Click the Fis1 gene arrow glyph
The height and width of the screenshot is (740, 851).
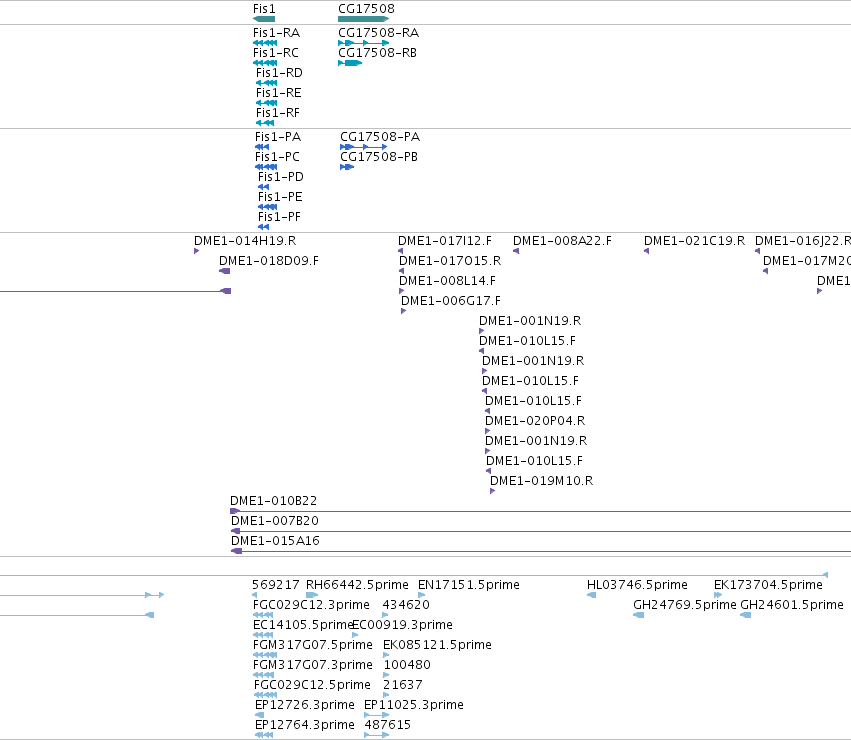[264, 19]
